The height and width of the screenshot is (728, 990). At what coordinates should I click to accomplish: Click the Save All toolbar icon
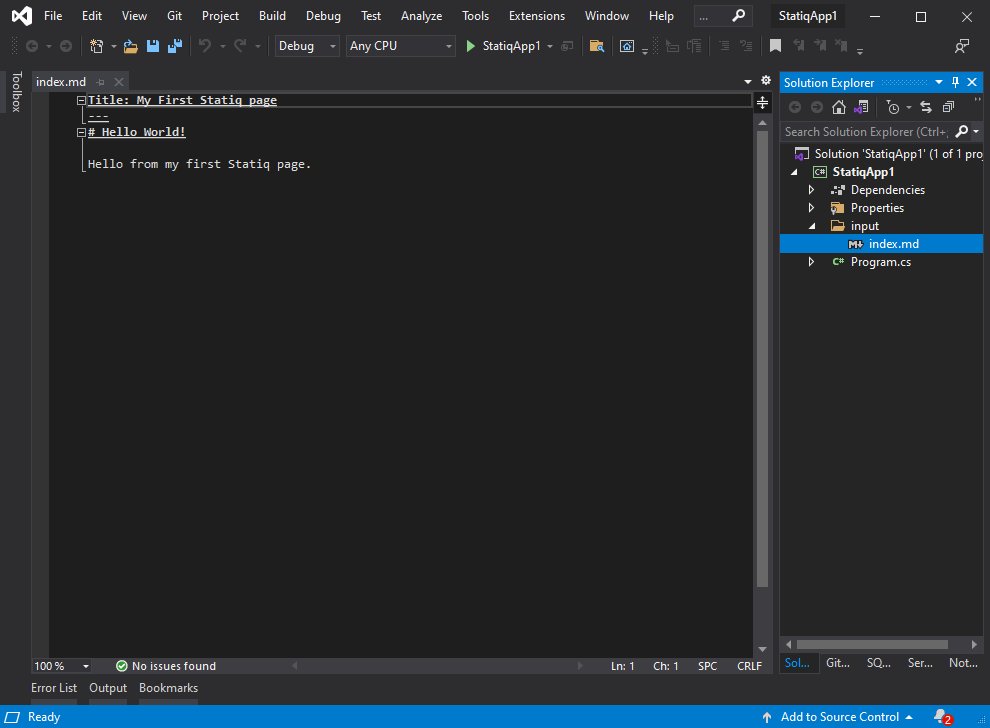pos(175,46)
